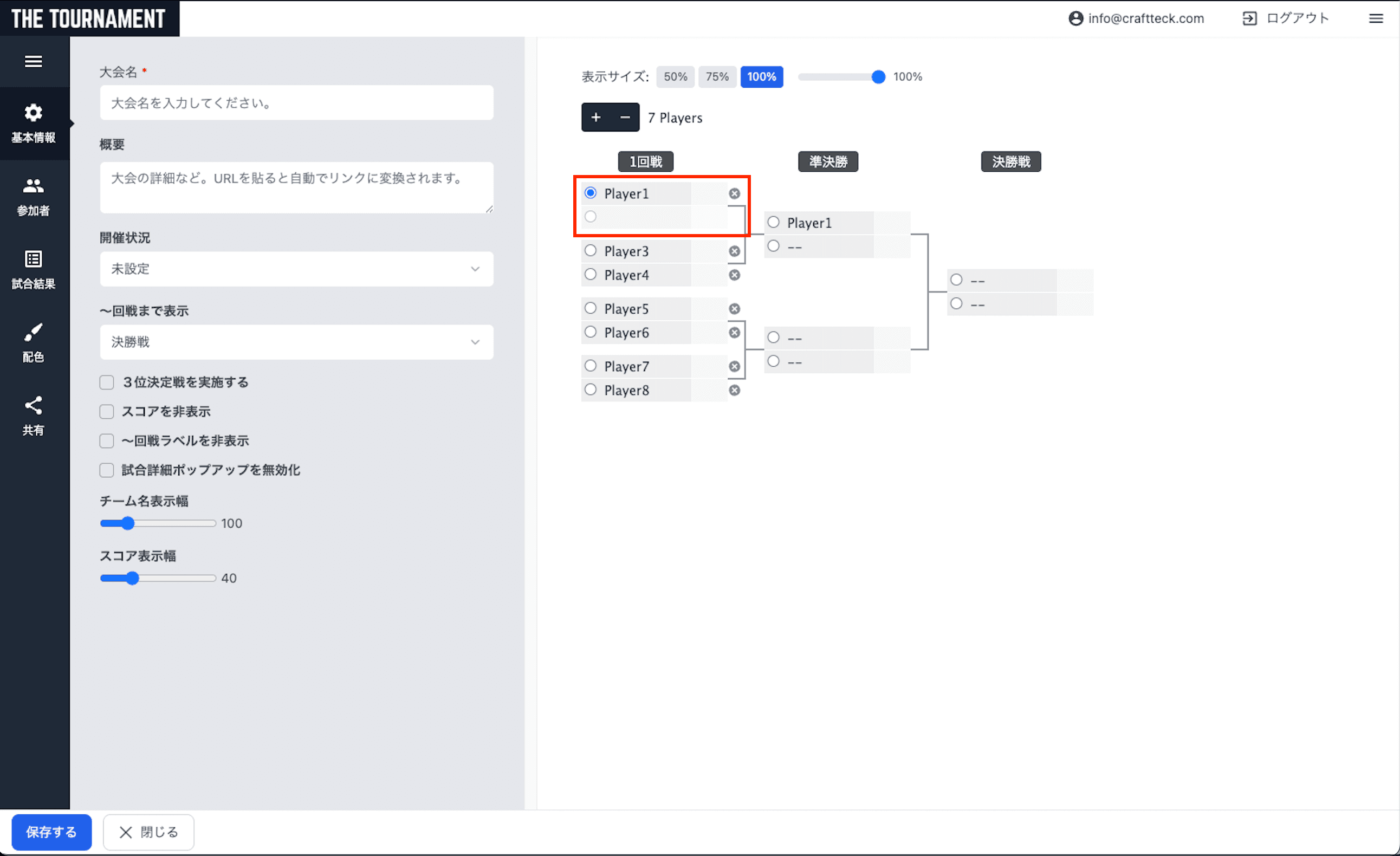Click the ログアウト logout link
1400x856 pixels.
[x=1286, y=19]
